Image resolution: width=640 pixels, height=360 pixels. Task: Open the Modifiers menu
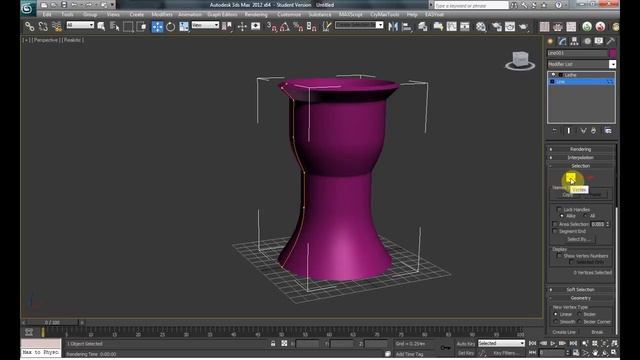pyautogui.click(x=162, y=15)
